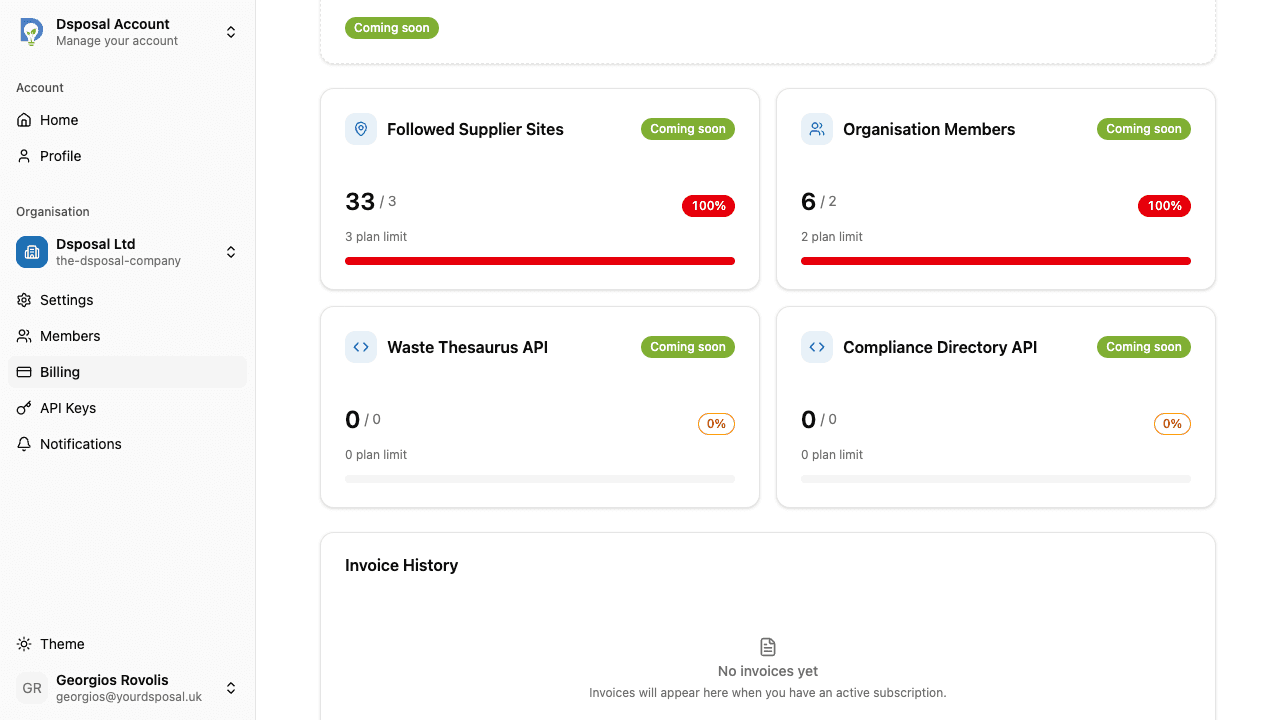Open Notifications via the bell icon

tap(24, 444)
